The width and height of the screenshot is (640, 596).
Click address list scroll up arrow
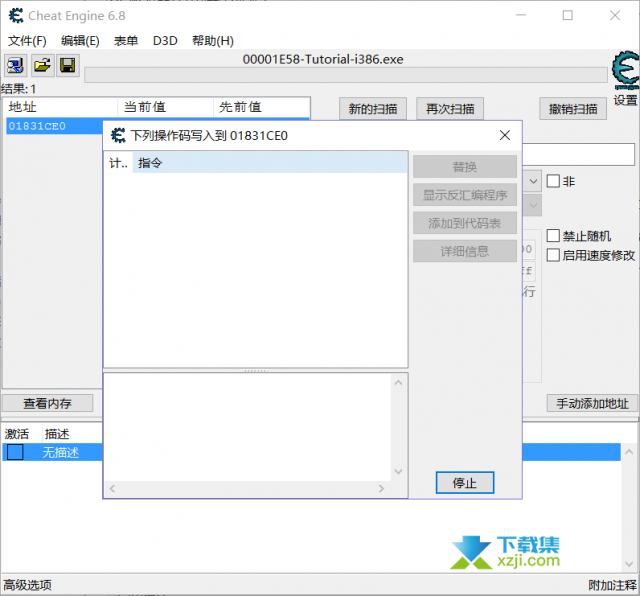click(x=629, y=452)
